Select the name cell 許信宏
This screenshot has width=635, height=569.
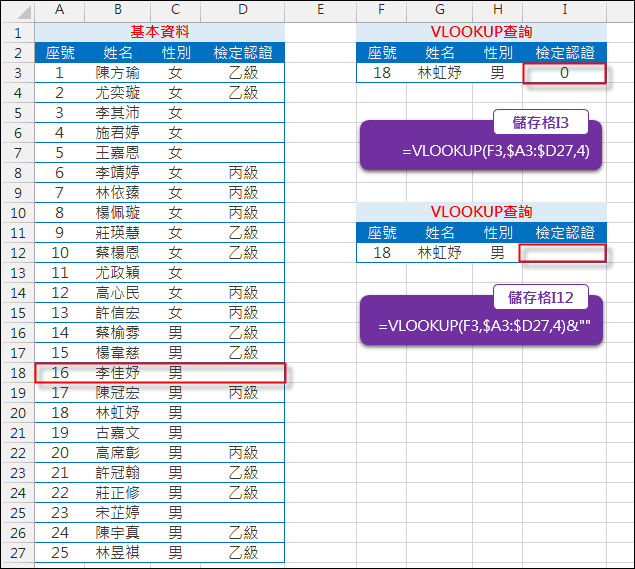click(117, 313)
